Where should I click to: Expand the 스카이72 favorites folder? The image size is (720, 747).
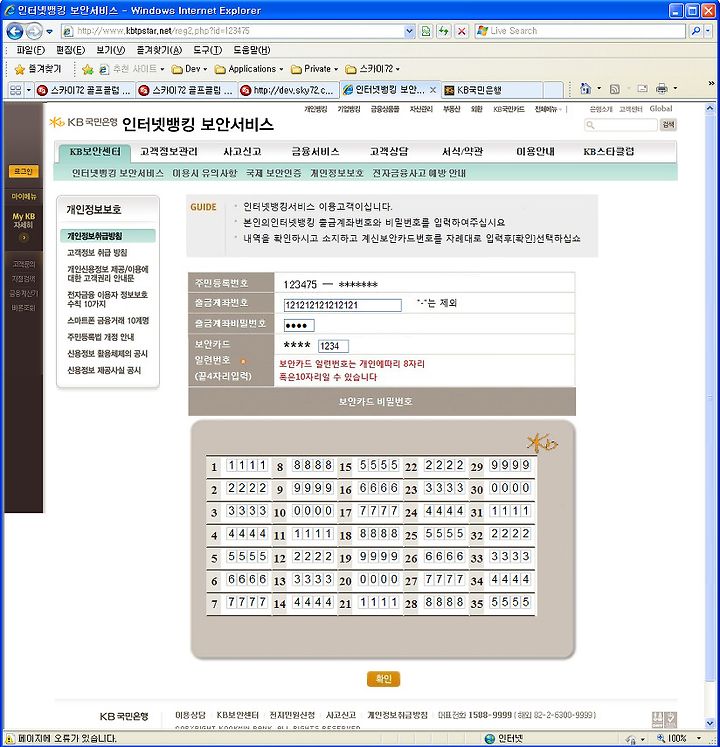pos(372,69)
